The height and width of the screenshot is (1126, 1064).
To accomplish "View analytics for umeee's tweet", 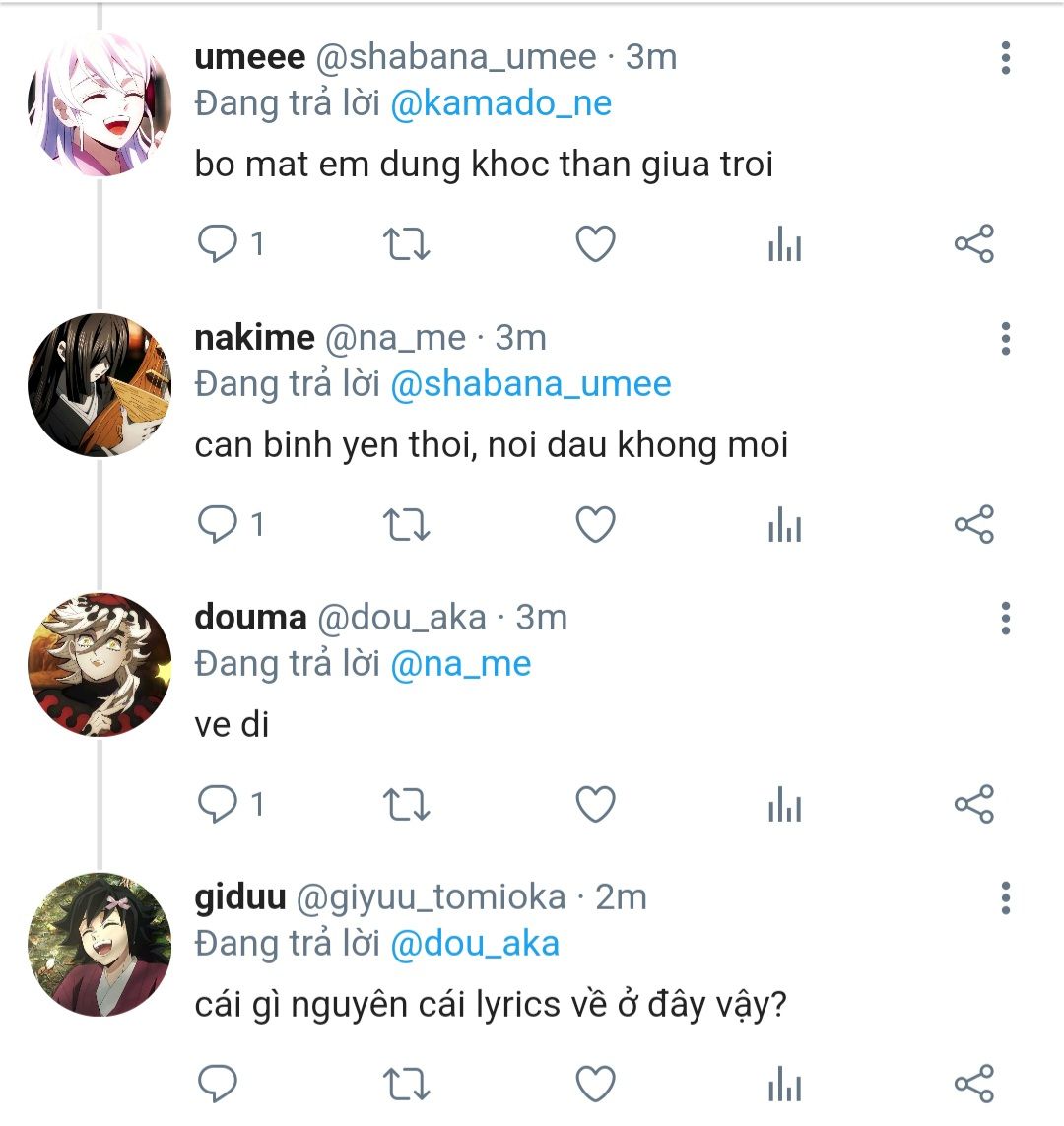I will (784, 243).
